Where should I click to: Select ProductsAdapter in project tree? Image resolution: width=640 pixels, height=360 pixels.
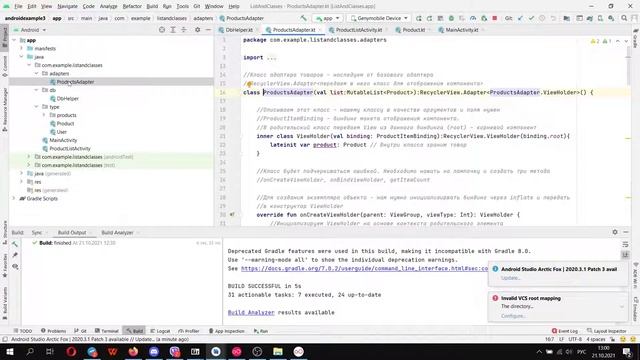click(x=75, y=82)
